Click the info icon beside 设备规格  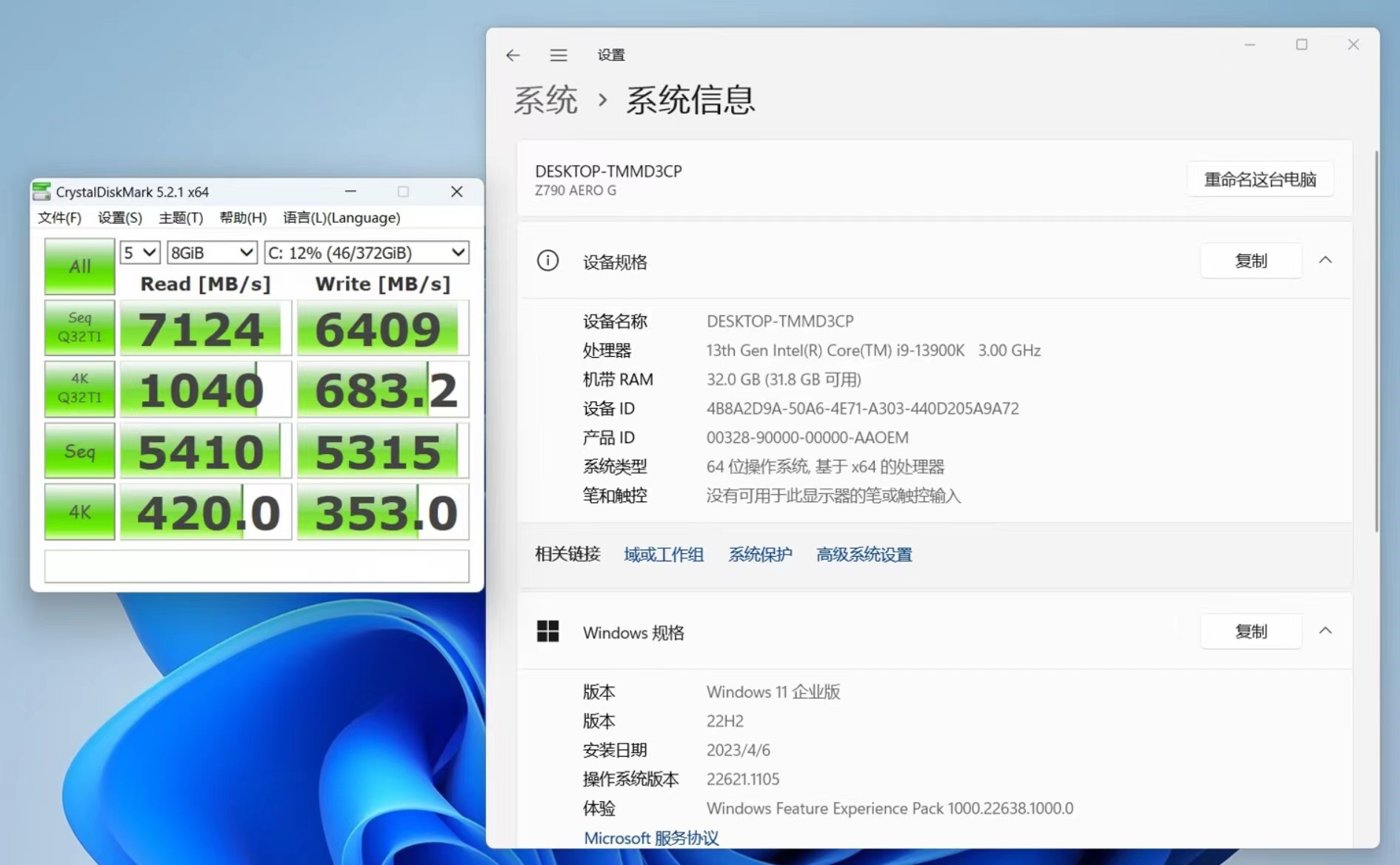548,261
